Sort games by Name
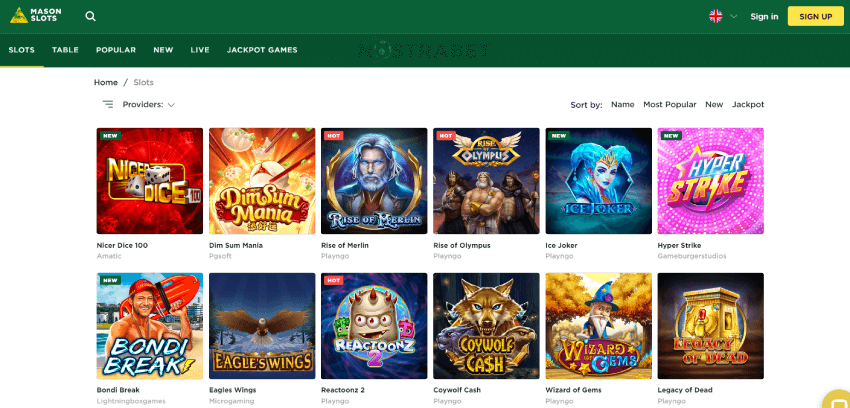This screenshot has width=850, height=408. point(622,105)
